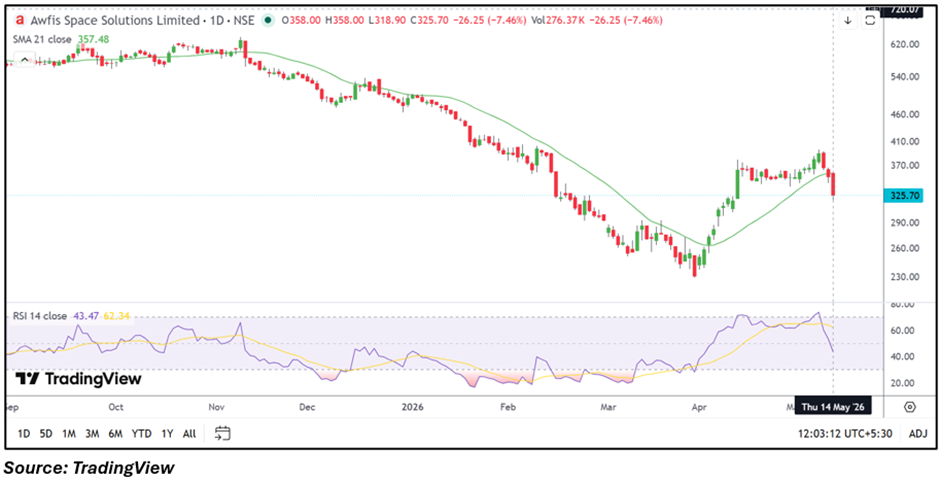Switch to the 1M range
Screen dimensions: 940x482
(69, 433)
